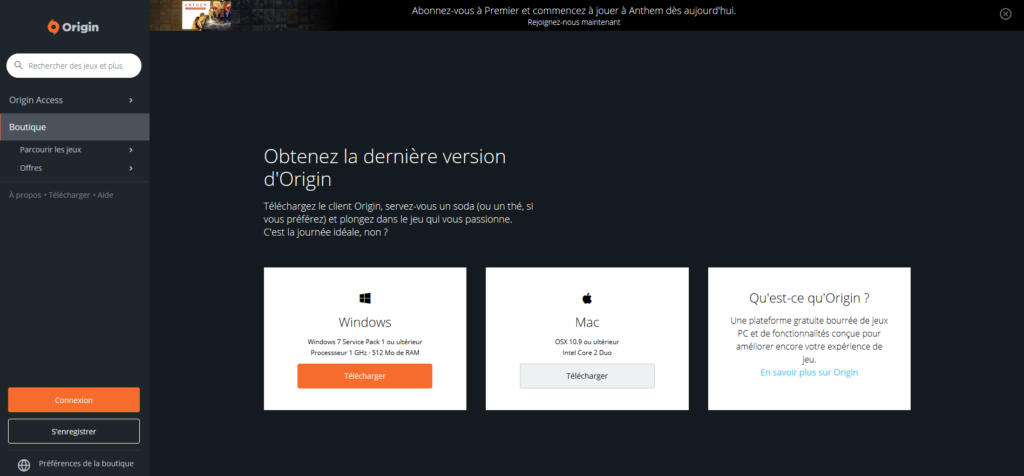Open the Offres submenu item
1024x476 pixels.
point(74,168)
